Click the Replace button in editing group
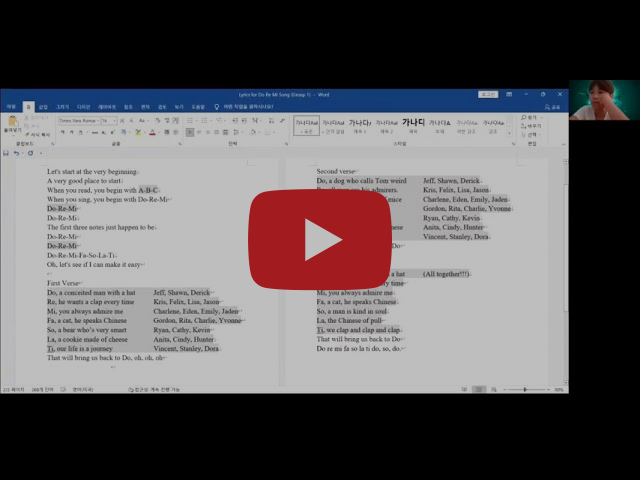The image size is (640, 480). (531, 126)
